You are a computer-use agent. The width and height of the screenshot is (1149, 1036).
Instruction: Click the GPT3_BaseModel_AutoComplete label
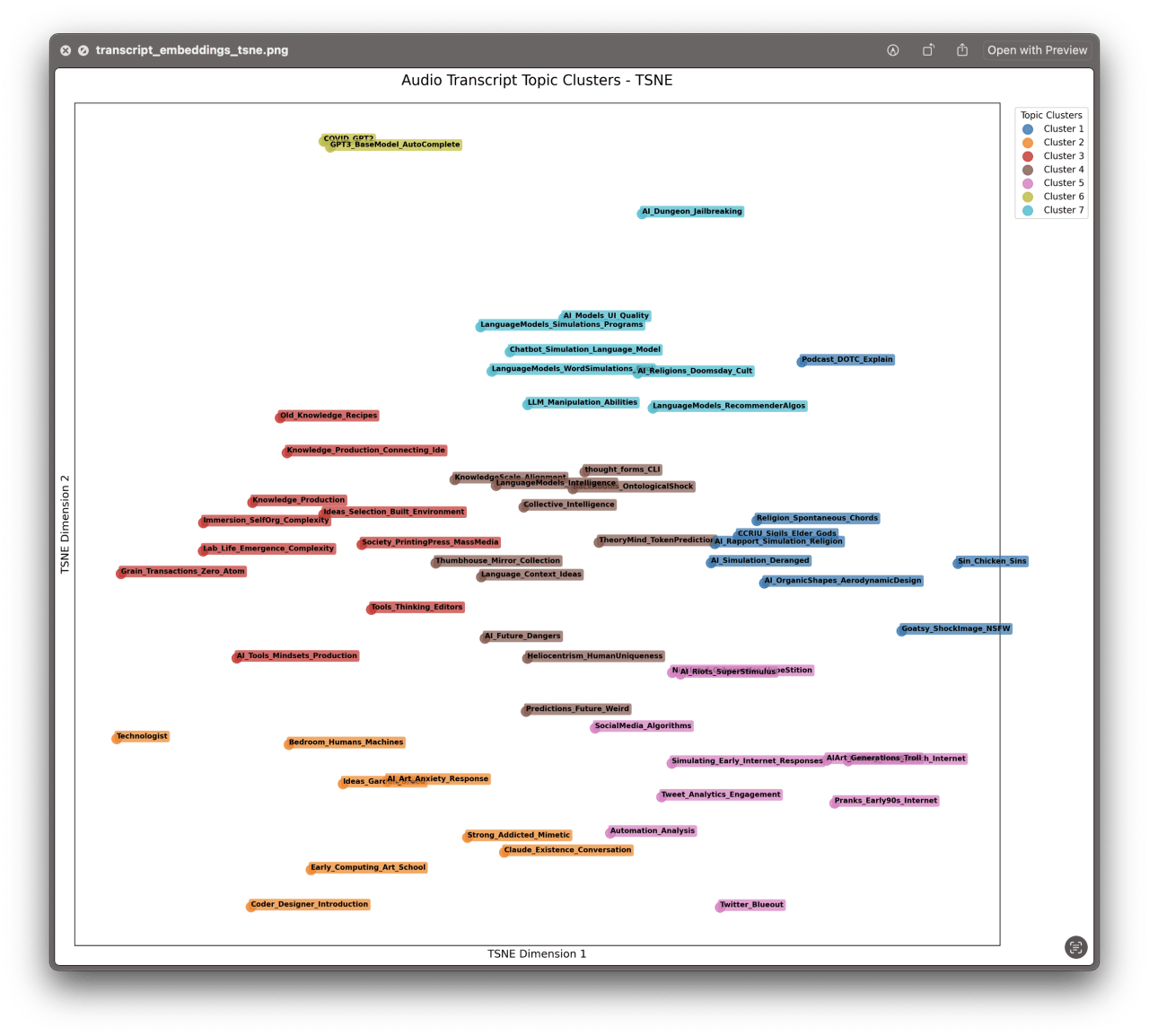click(x=395, y=144)
